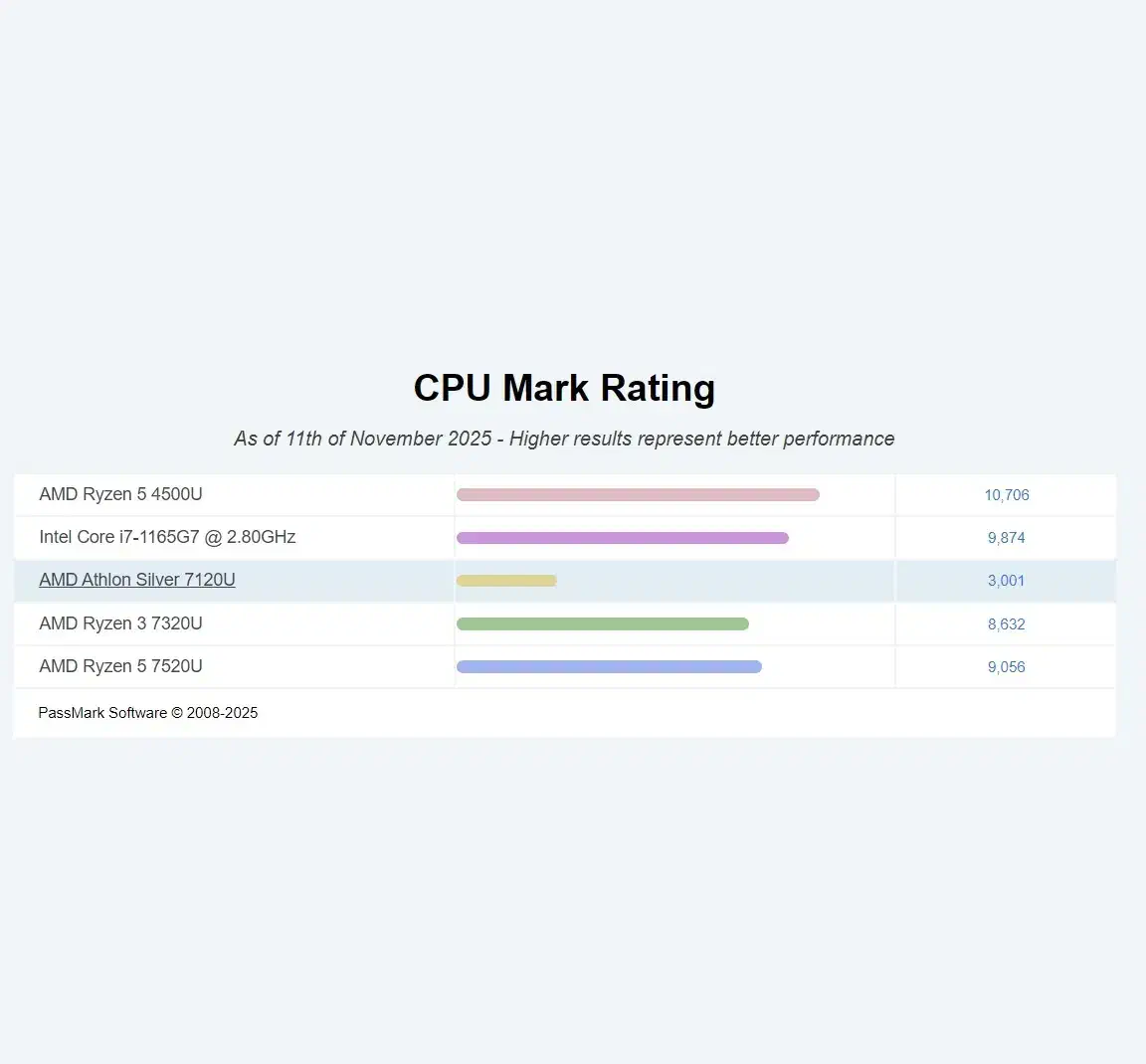Click the green Ryzen 3 7320U bar

[602, 624]
